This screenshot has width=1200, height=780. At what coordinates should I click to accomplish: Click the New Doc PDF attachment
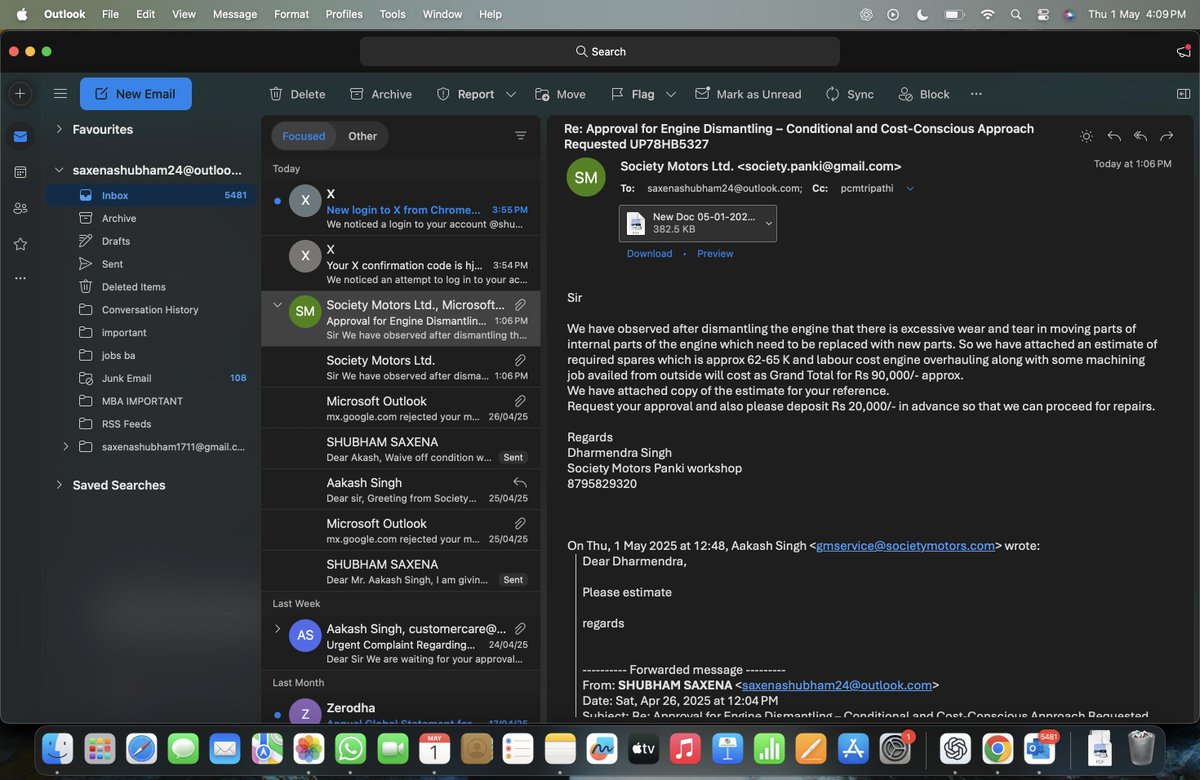[698, 223]
